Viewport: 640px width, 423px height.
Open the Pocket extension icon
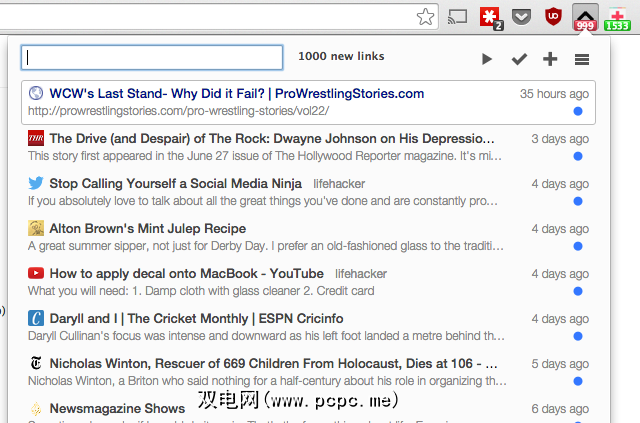(x=521, y=17)
